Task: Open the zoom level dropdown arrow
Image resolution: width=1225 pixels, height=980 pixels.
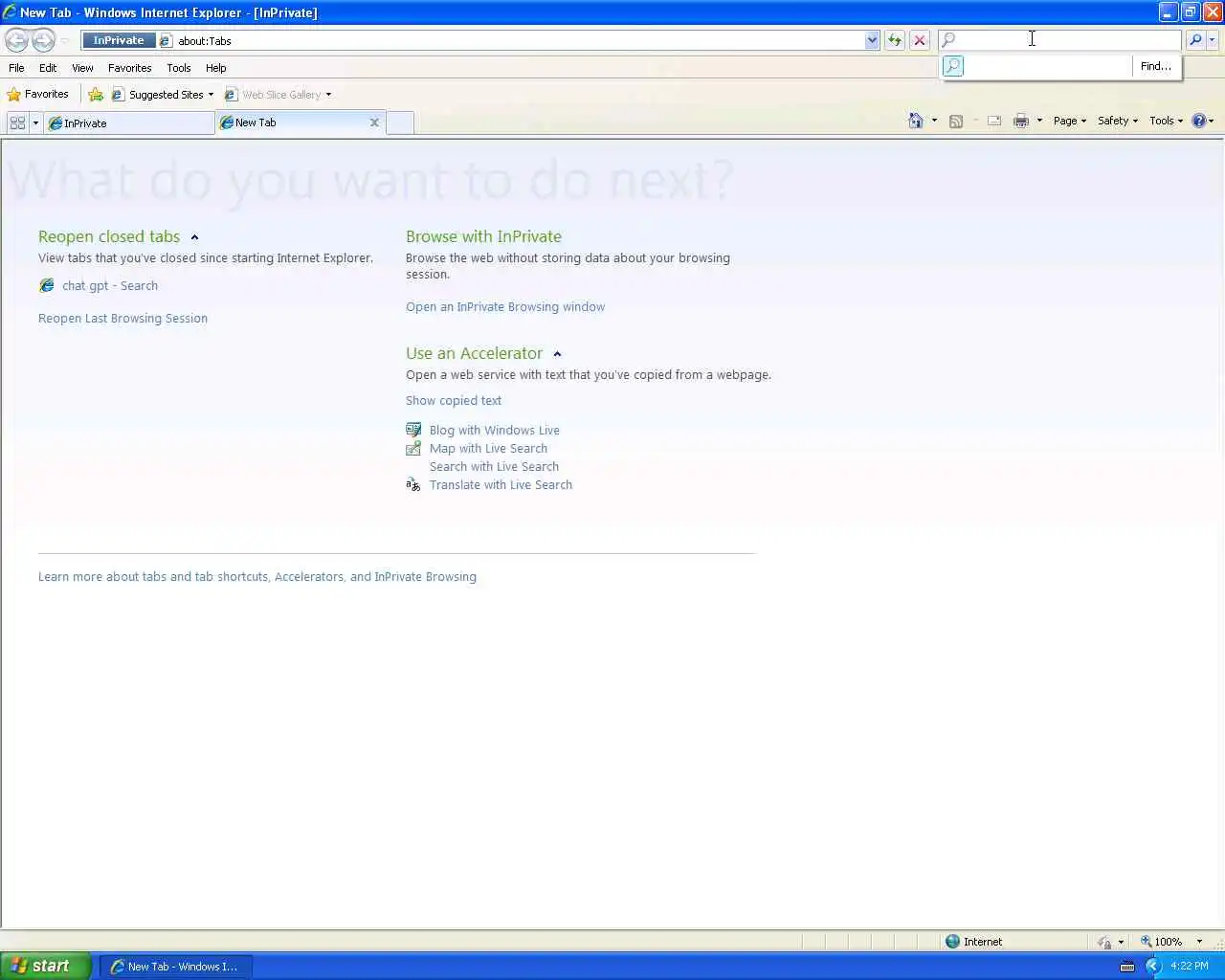Action: [1199, 942]
